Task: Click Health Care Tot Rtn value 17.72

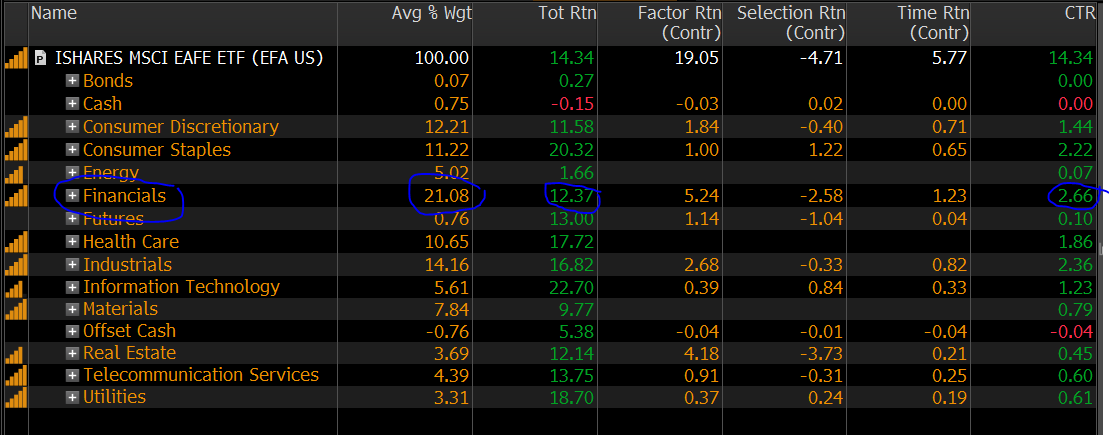Action: point(571,242)
